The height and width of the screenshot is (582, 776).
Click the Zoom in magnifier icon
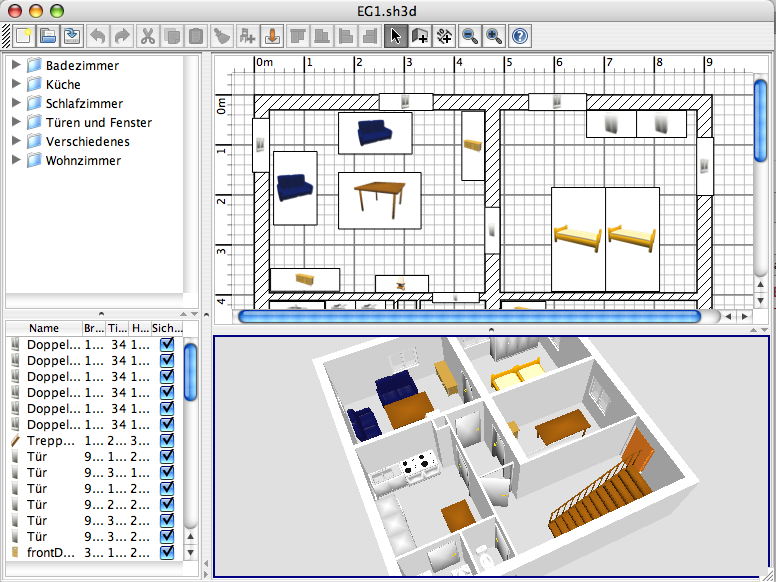point(494,37)
